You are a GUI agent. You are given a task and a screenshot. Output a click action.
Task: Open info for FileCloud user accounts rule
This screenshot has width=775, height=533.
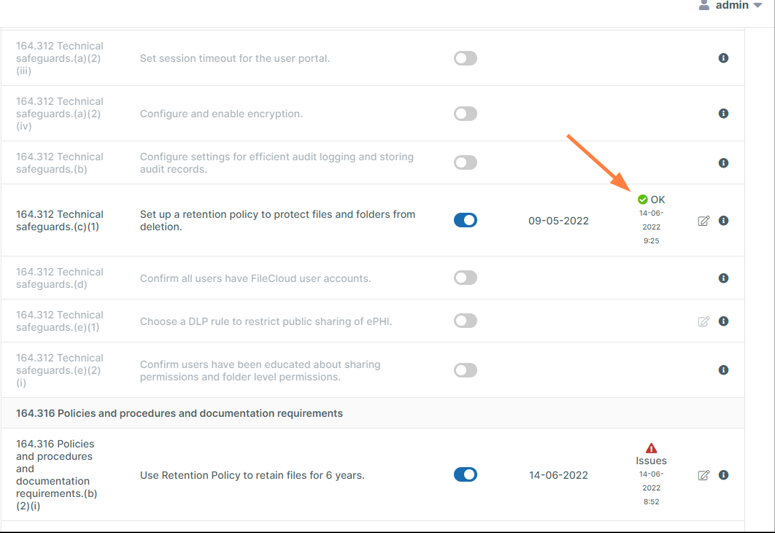pos(723,278)
